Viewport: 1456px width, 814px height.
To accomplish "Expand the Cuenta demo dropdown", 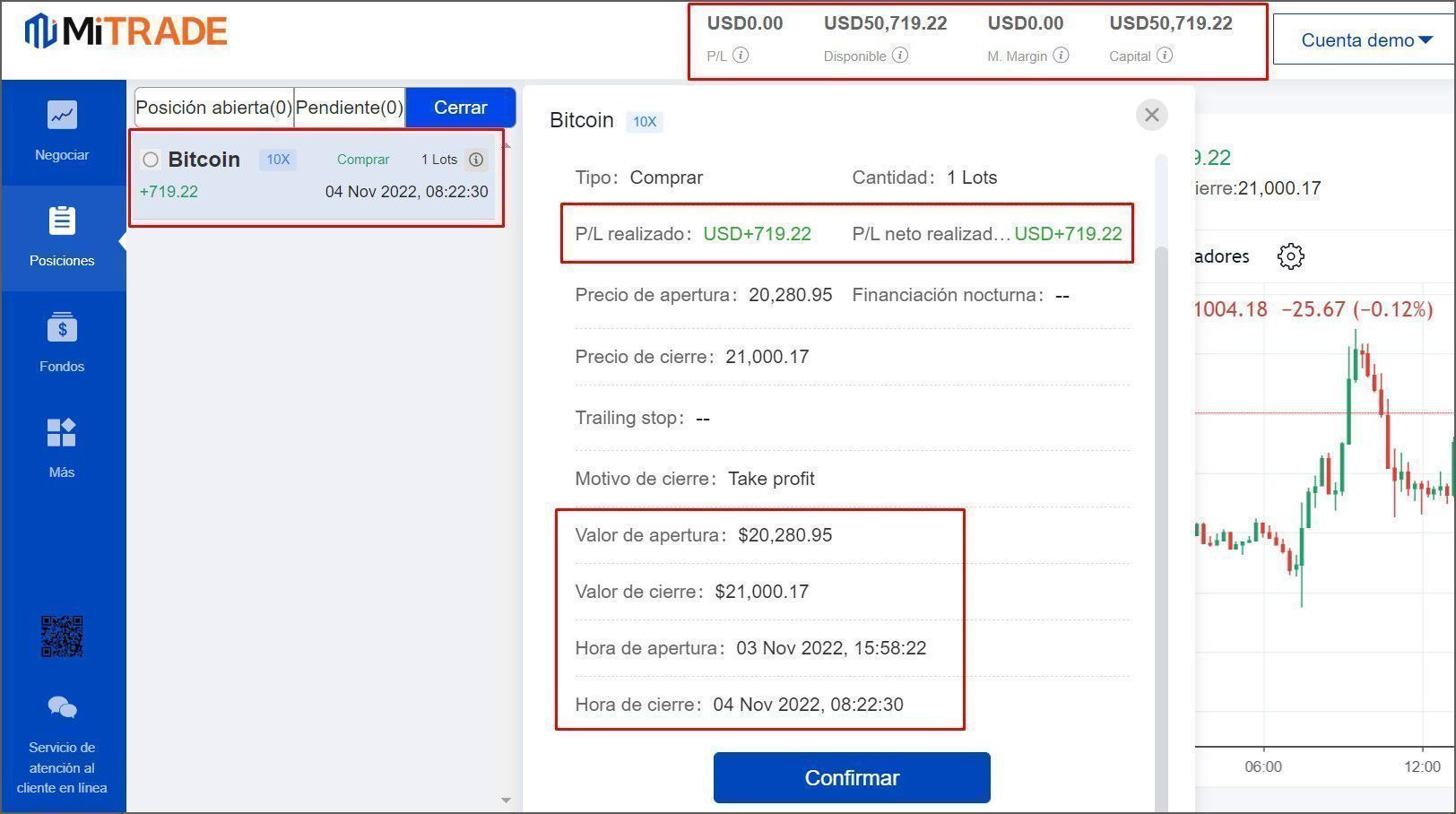I will (x=1365, y=40).
